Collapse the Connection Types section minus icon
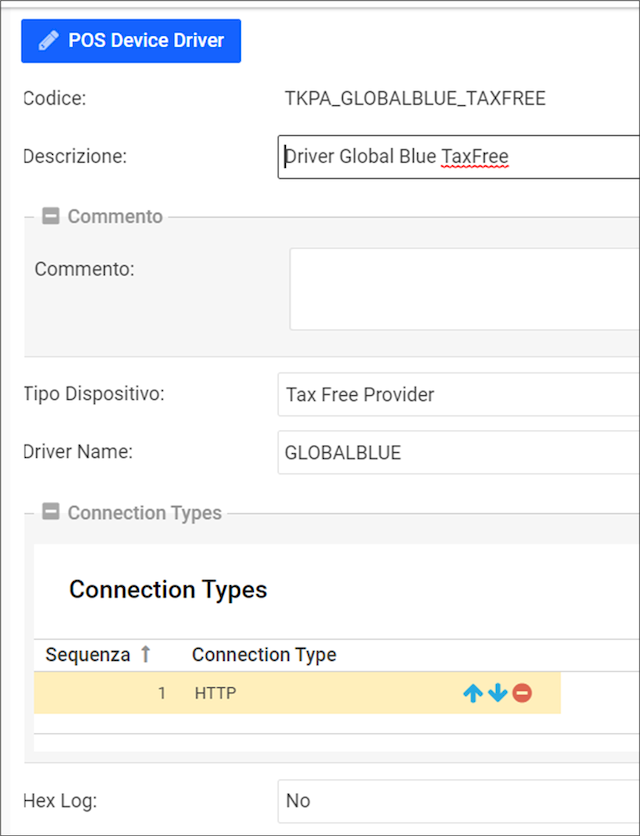The width and height of the screenshot is (640, 836). tap(51, 513)
